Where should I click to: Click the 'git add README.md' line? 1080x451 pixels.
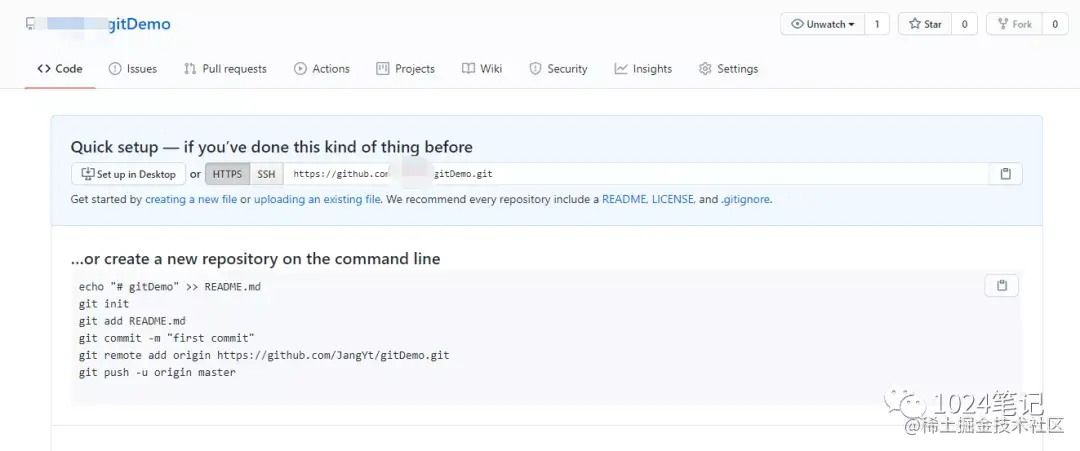click(132, 321)
